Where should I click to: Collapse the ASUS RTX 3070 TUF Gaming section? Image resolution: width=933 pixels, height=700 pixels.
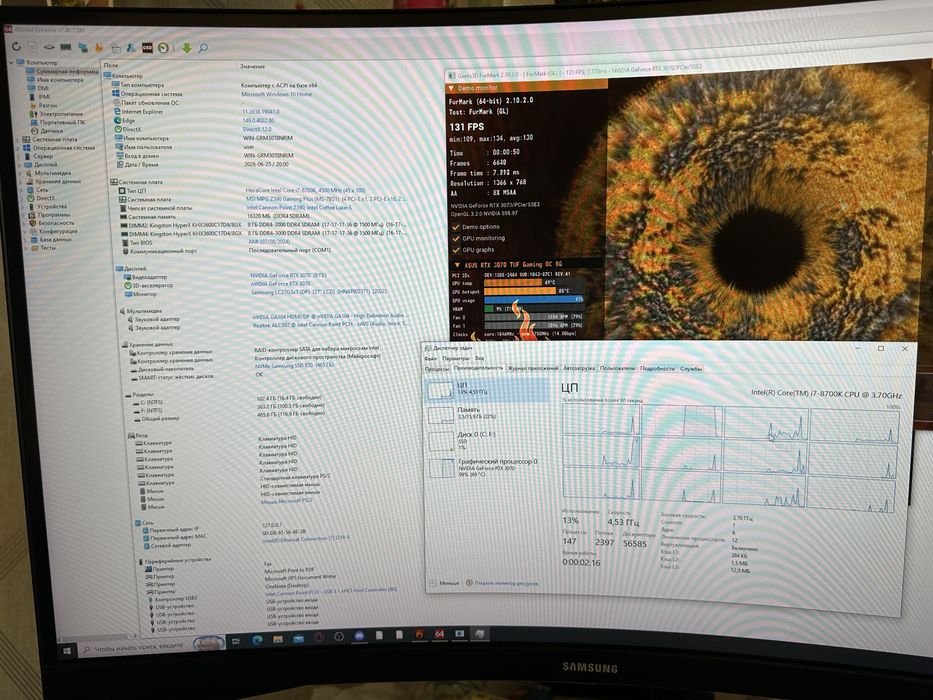[x=457, y=265]
